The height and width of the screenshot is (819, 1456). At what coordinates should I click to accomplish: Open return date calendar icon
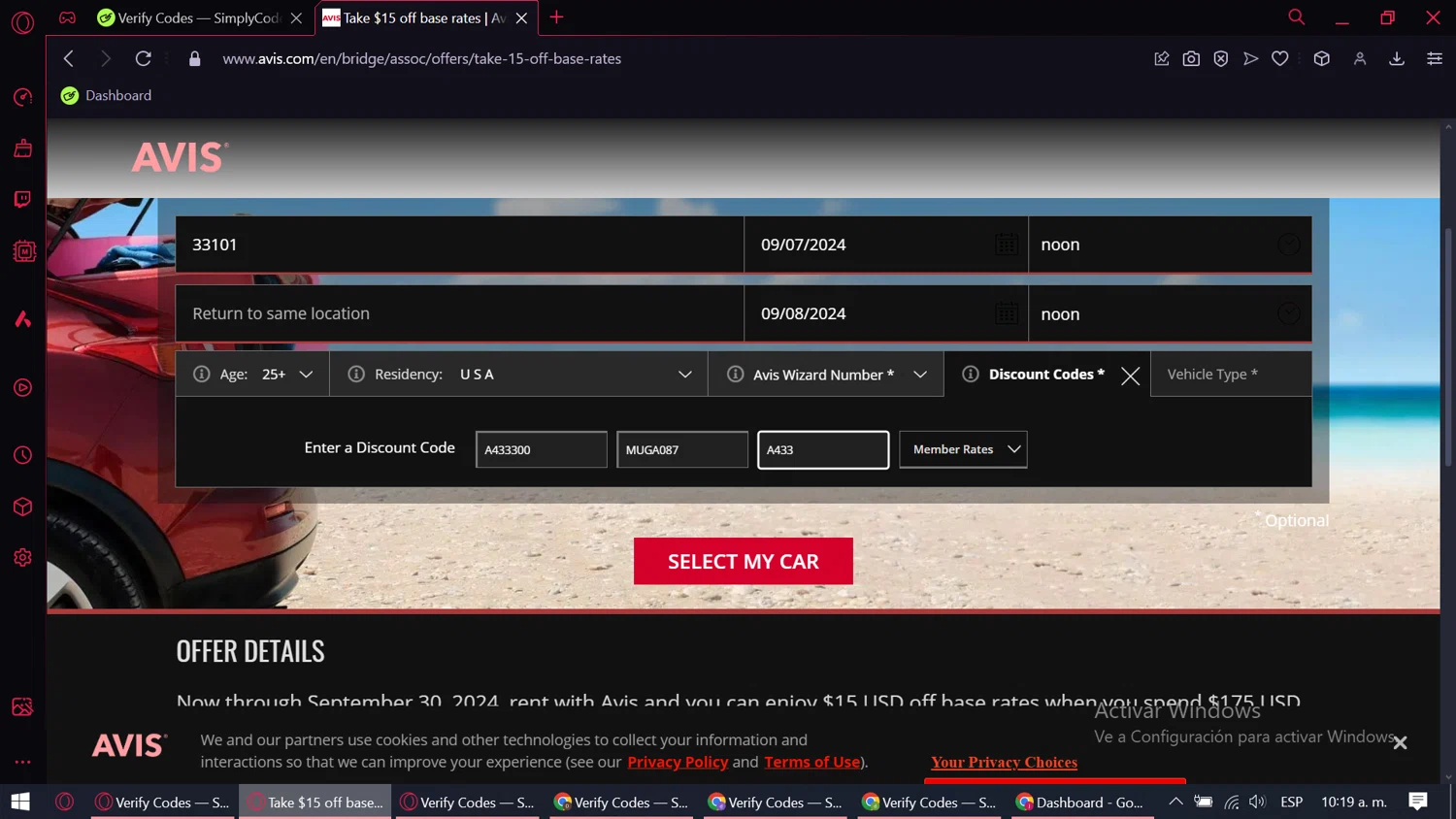click(1007, 313)
